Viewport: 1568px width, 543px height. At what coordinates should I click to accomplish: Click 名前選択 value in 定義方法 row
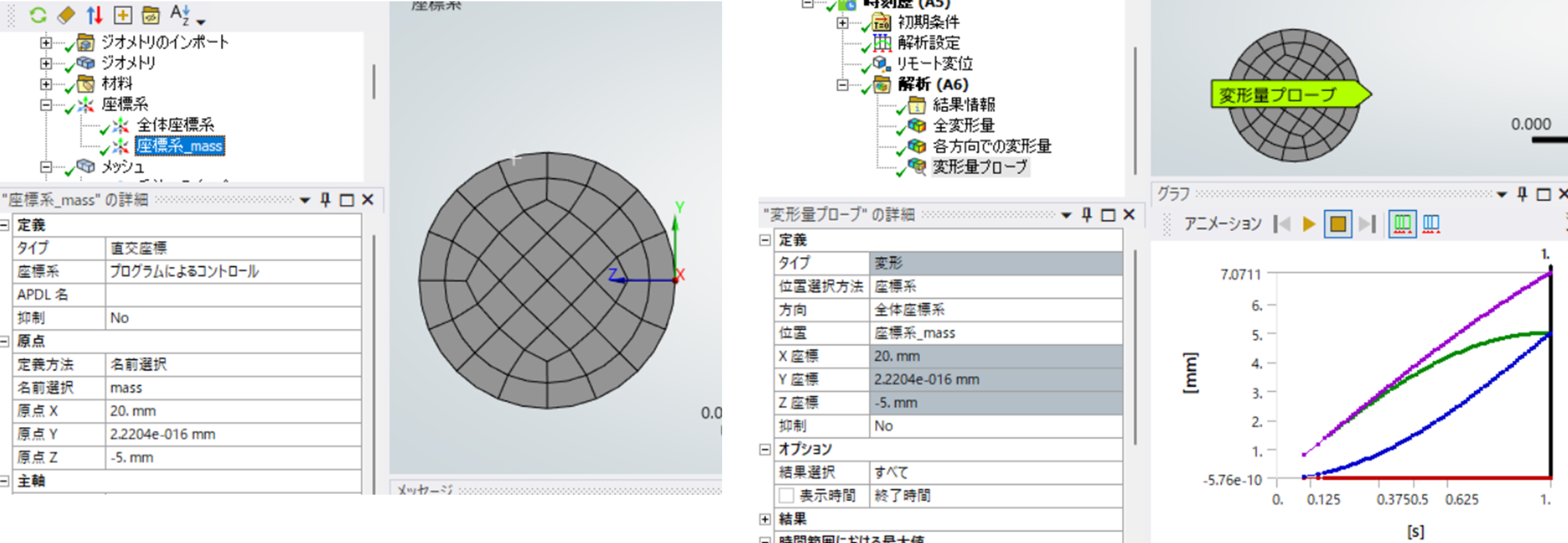(x=233, y=364)
